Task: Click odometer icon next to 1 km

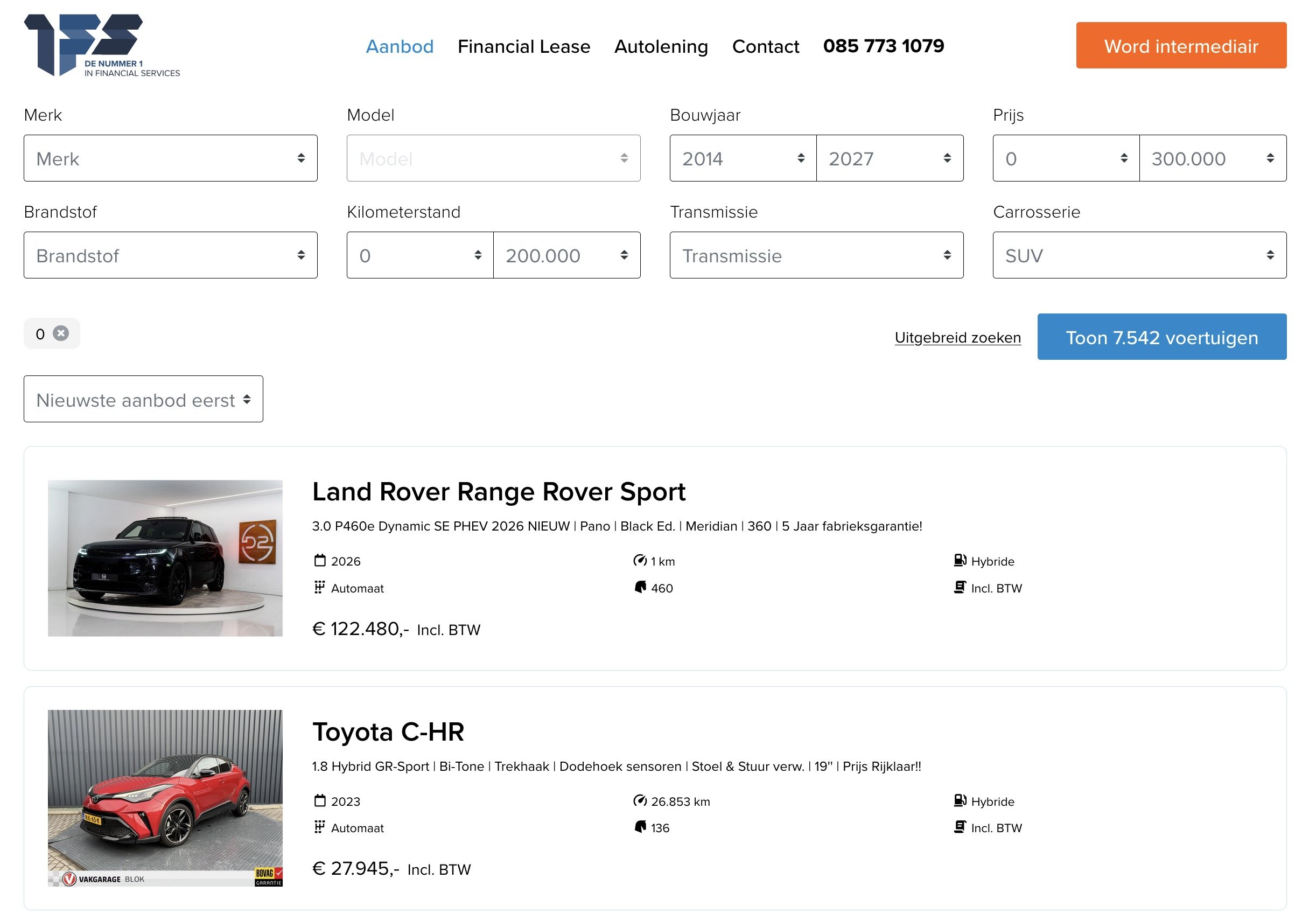Action: [x=640, y=560]
